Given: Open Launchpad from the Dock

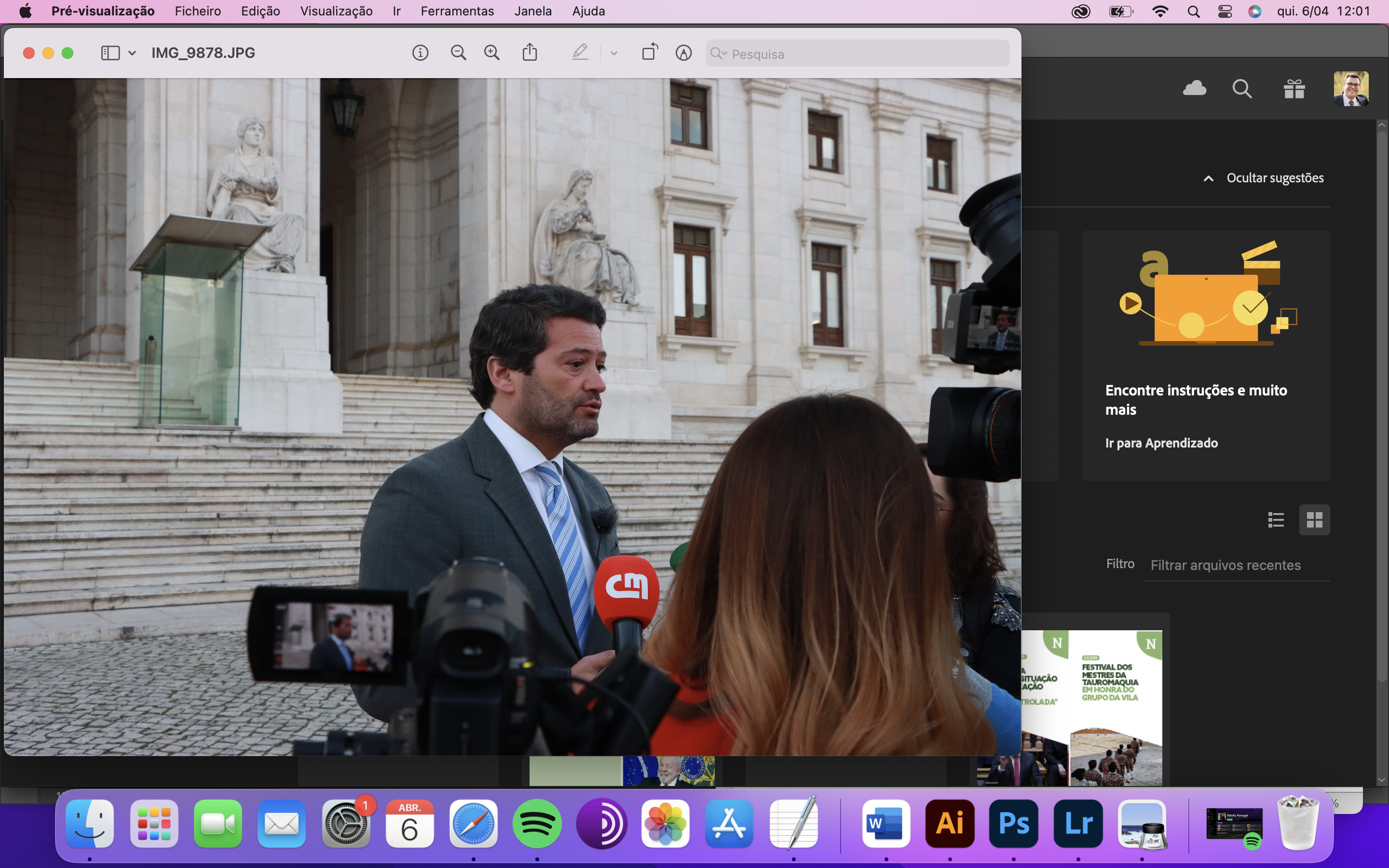Looking at the screenshot, I should [x=154, y=824].
